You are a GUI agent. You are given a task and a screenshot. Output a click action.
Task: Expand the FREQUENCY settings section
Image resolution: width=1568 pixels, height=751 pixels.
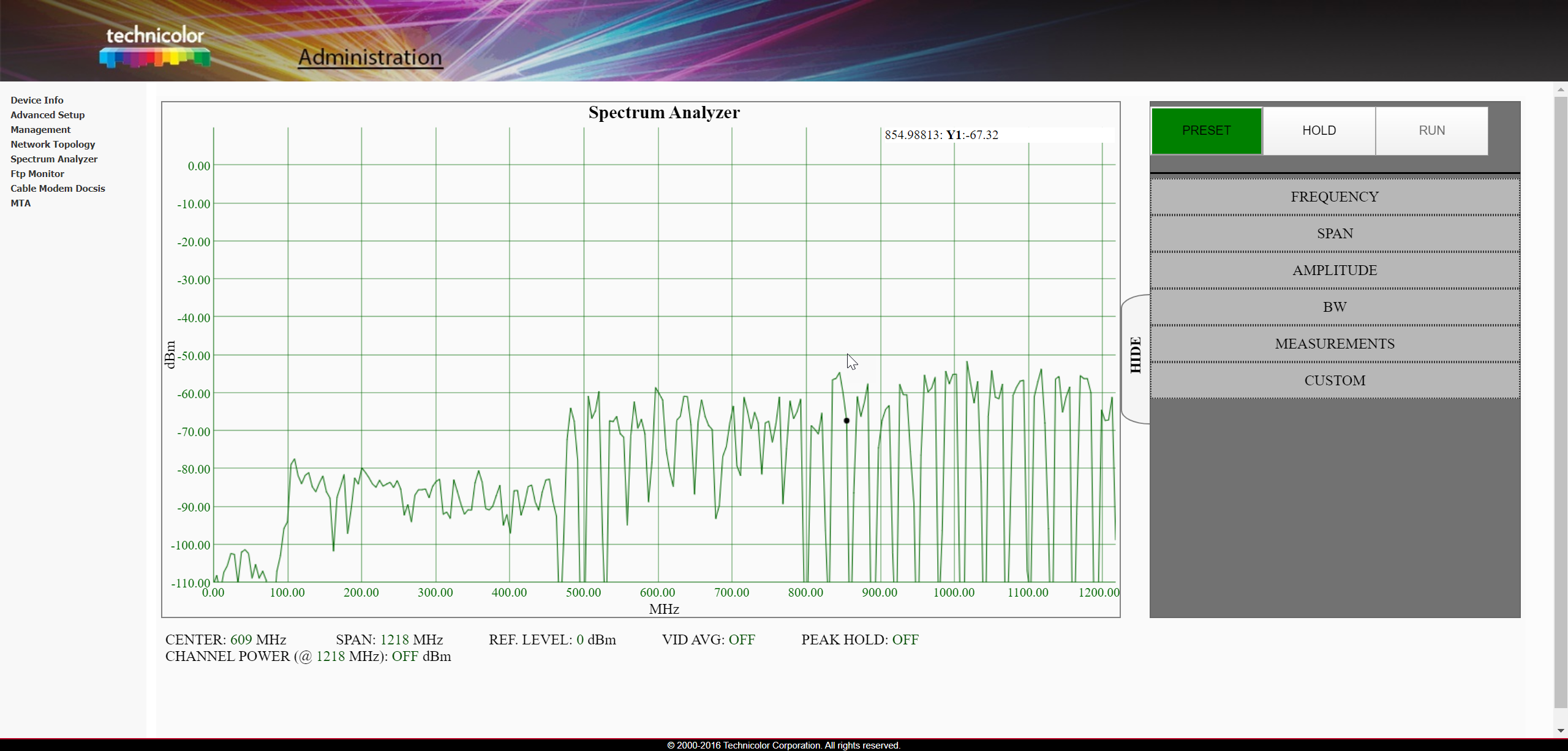click(1334, 197)
